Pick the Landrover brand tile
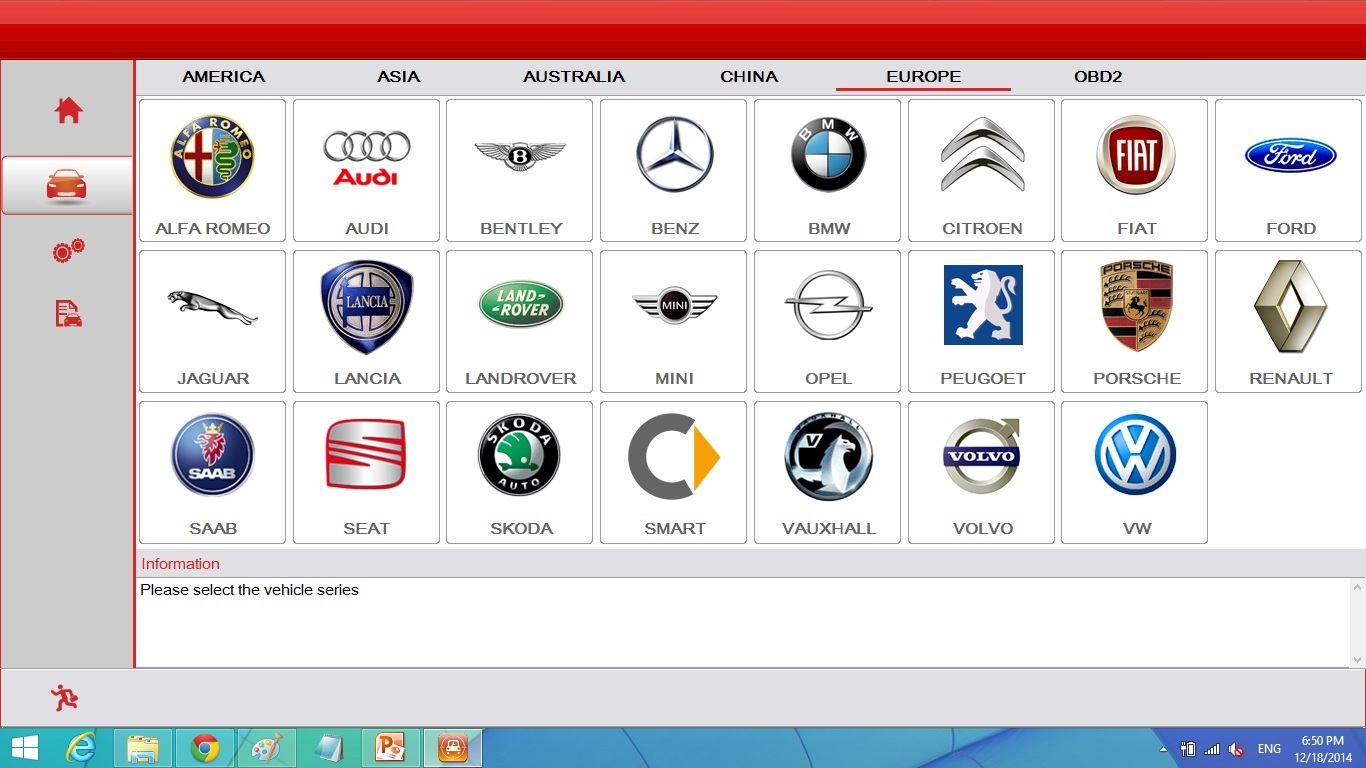 tap(520, 321)
